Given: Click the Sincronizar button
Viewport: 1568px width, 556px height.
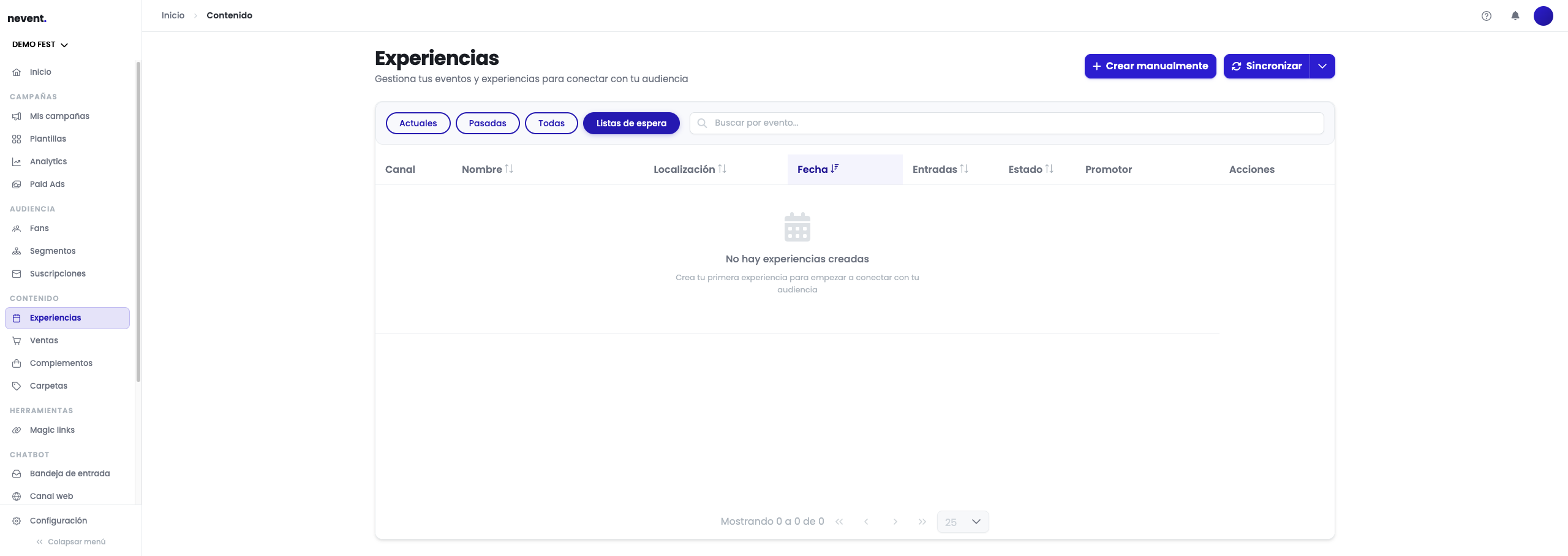Looking at the screenshot, I should 1267,66.
